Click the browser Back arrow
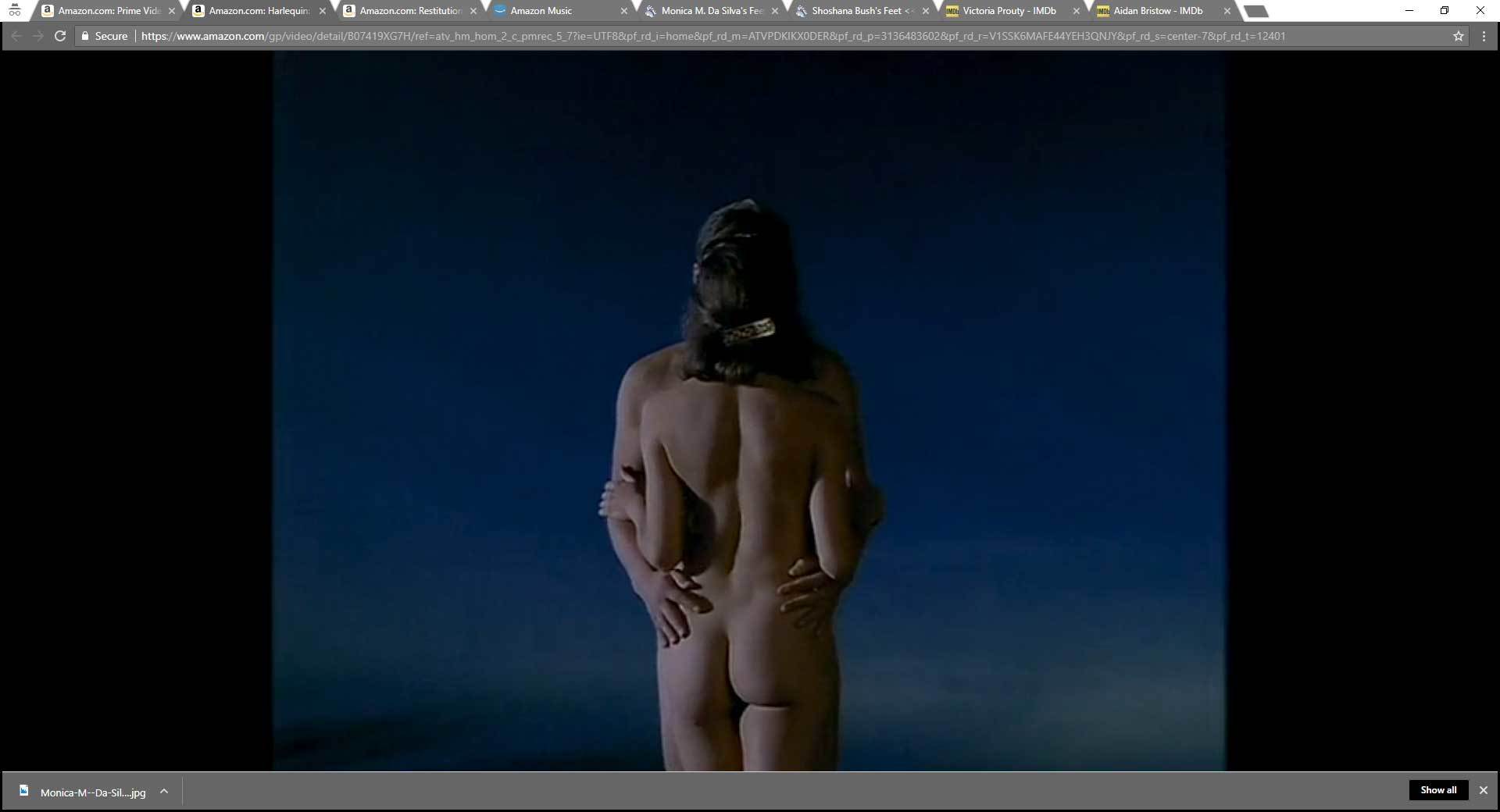This screenshot has width=1500, height=812. point(16,36)
